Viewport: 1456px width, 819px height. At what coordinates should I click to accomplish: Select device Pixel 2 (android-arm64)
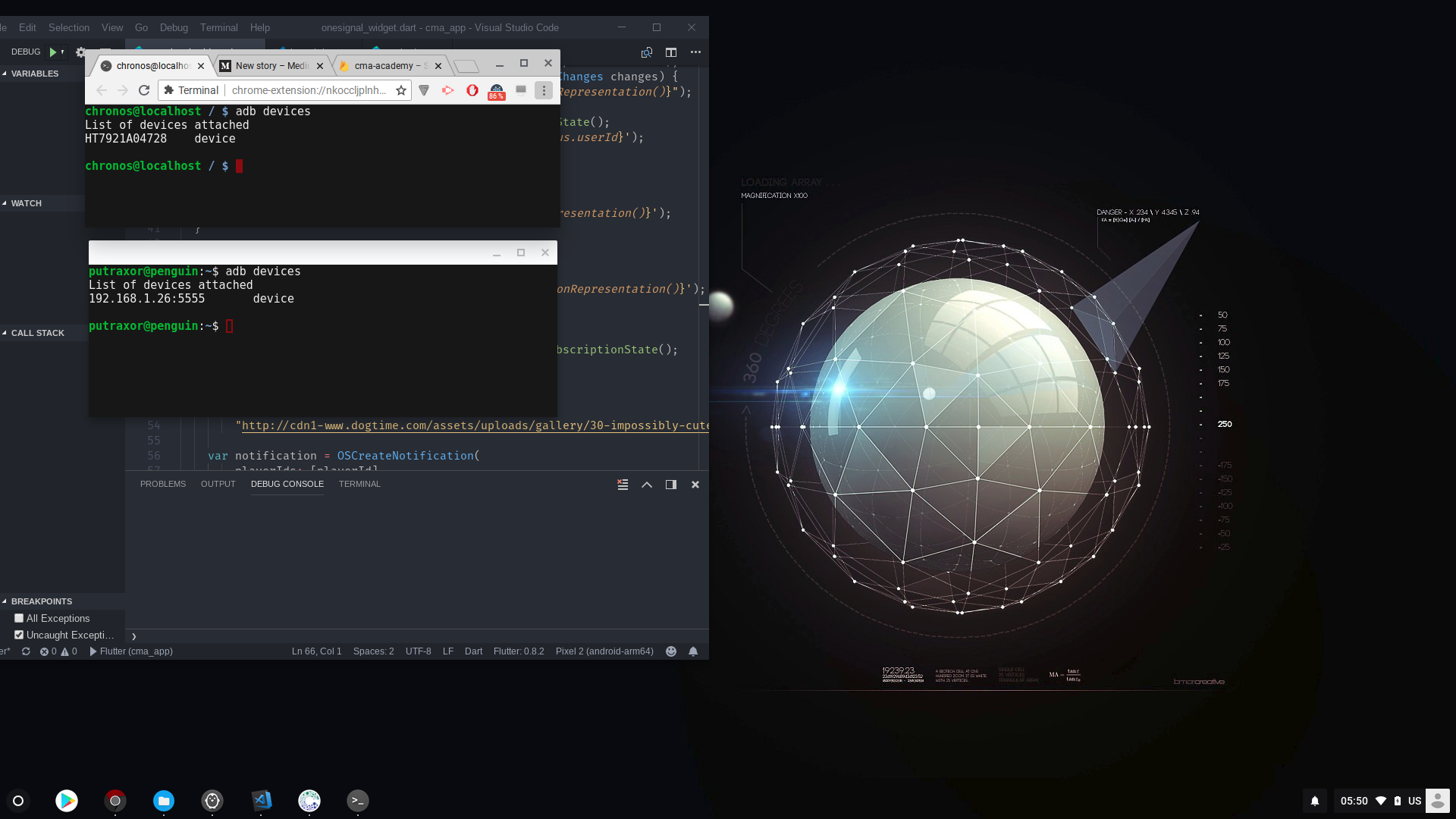pyautogui.click(x=604, y=651)
